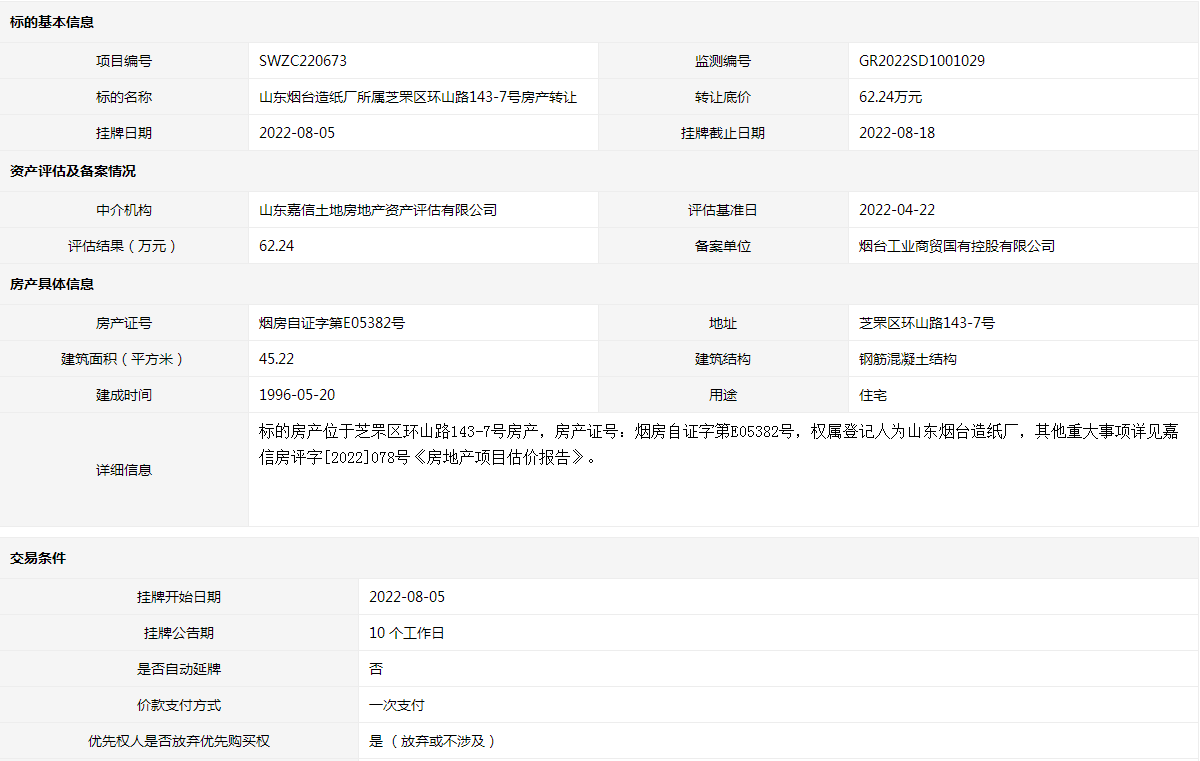
Task: Select the 项目编号 label cell
Action: coord(124,61)
